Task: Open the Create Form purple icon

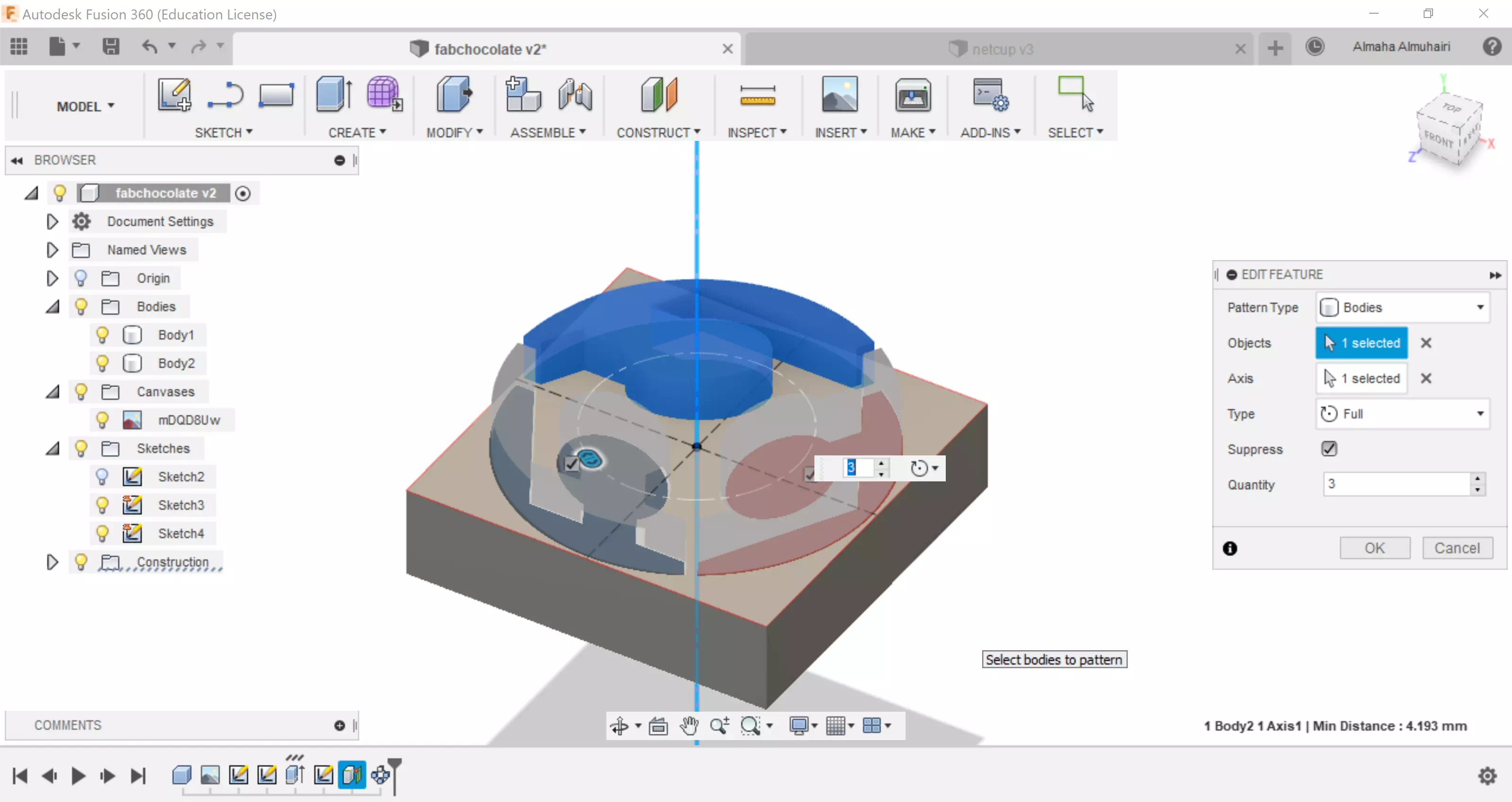Action: pyautogui.click(x=384, y=95)
